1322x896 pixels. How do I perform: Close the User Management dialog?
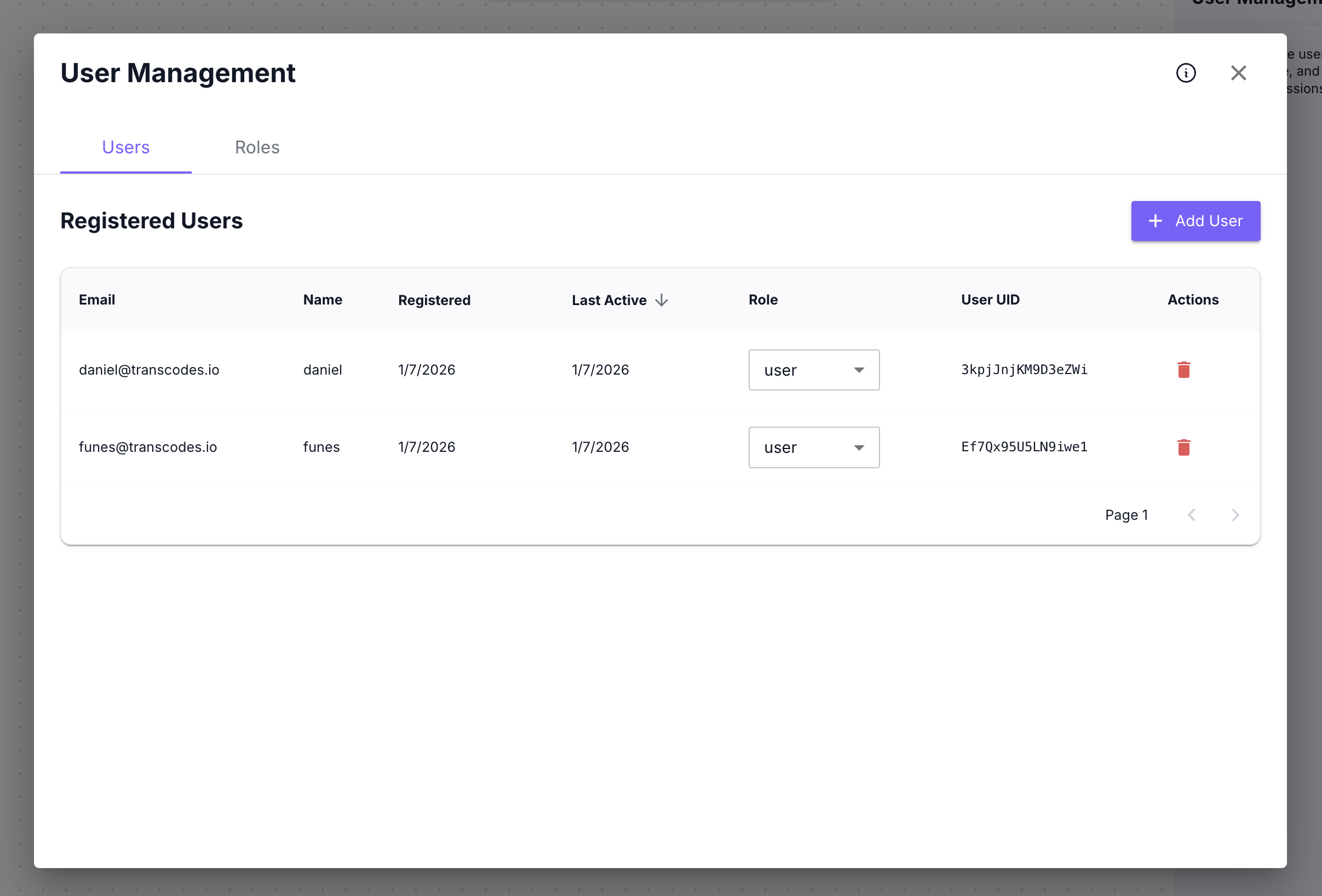[1238, 73]
